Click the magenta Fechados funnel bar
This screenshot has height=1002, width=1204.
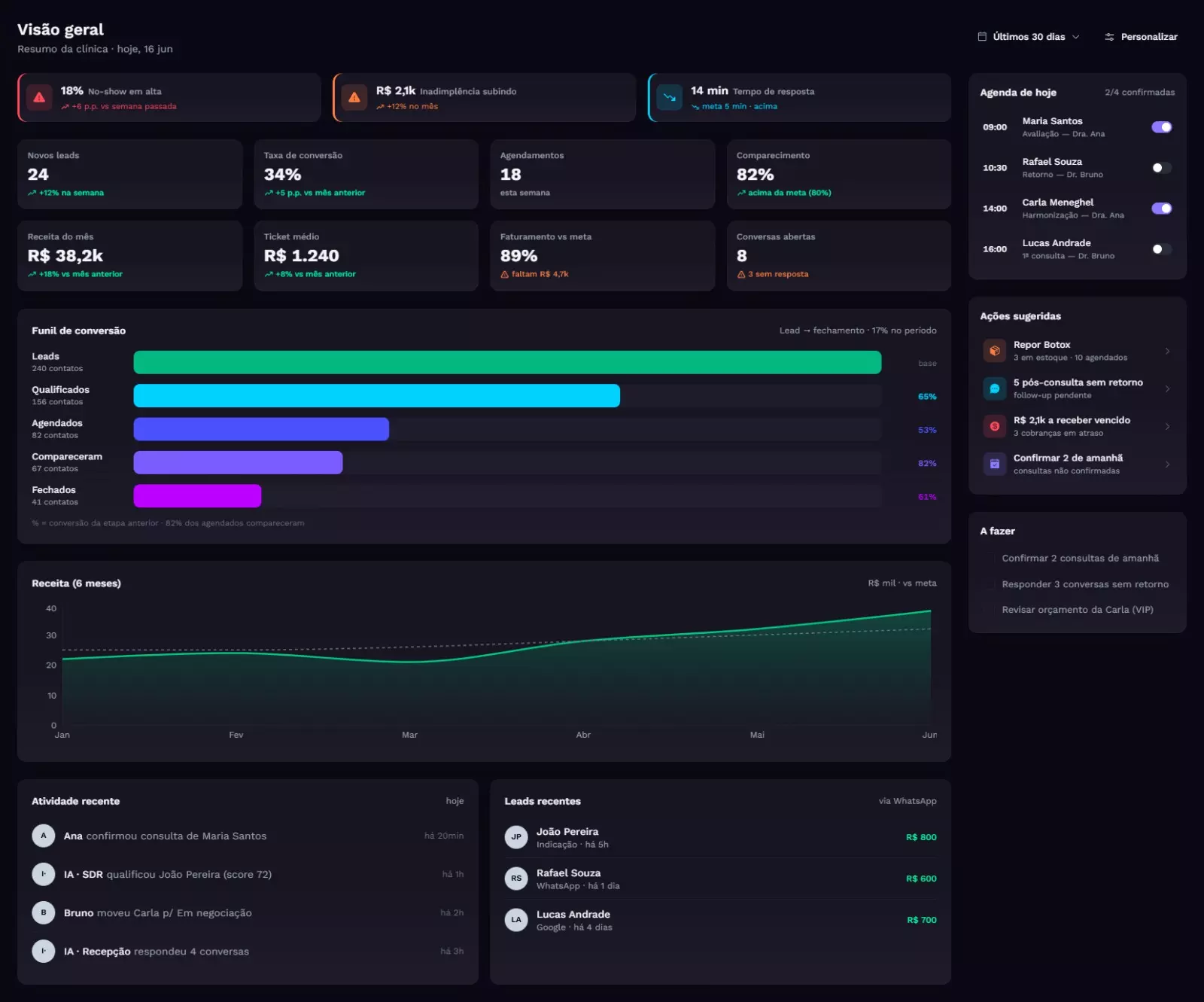(x=197, y=495)
